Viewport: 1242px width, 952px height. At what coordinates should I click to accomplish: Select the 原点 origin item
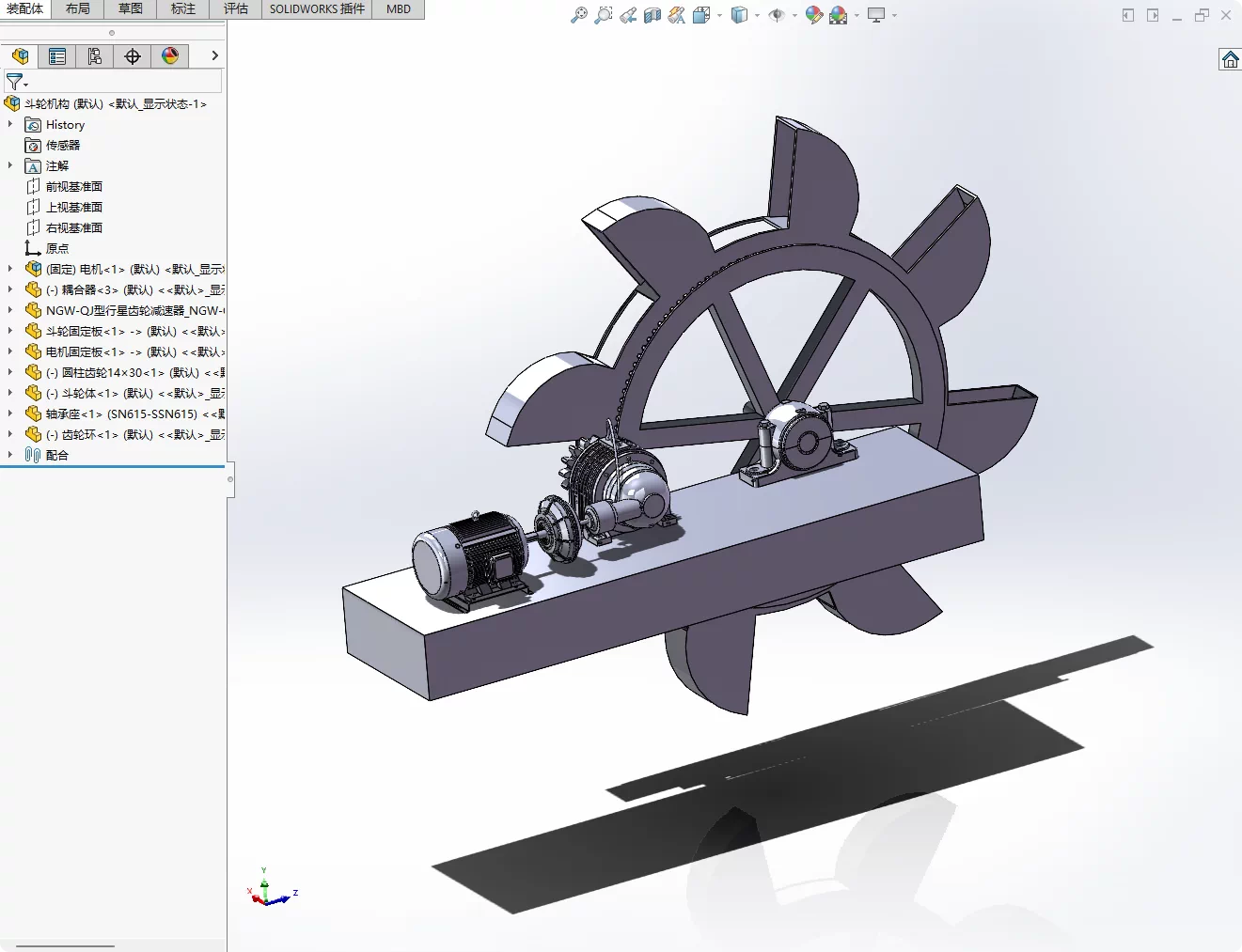47,249
